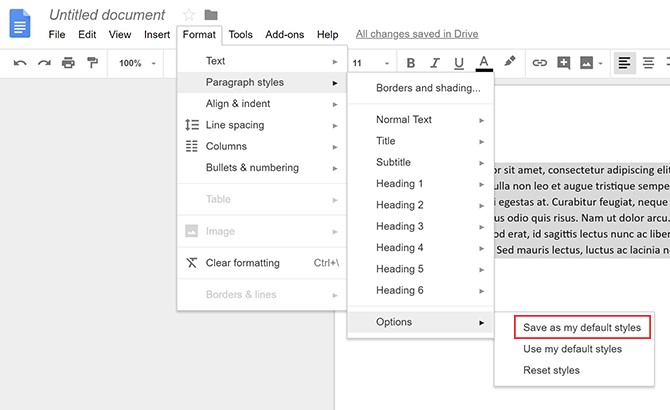Print the document using printer icon
Image resolution: width=670 pixels, height=410 pixels.
click(x=68, y=63)
